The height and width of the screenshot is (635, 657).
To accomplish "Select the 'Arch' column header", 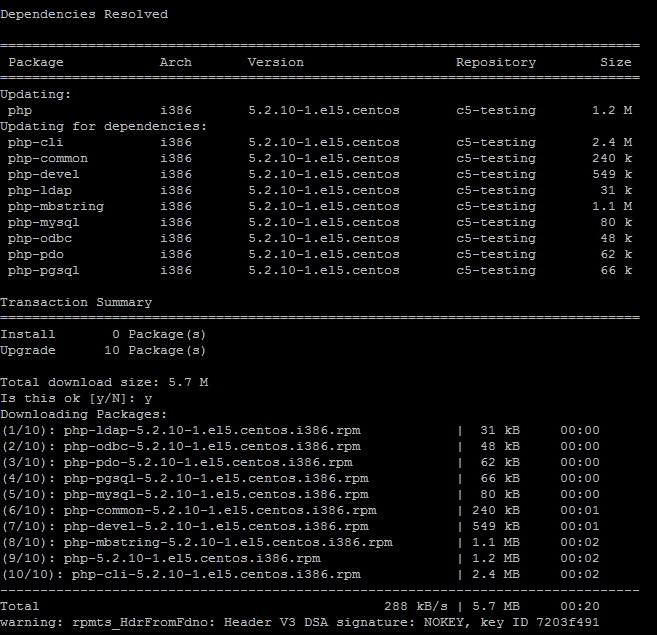I will pyautogui.click(x=176, y=62).
